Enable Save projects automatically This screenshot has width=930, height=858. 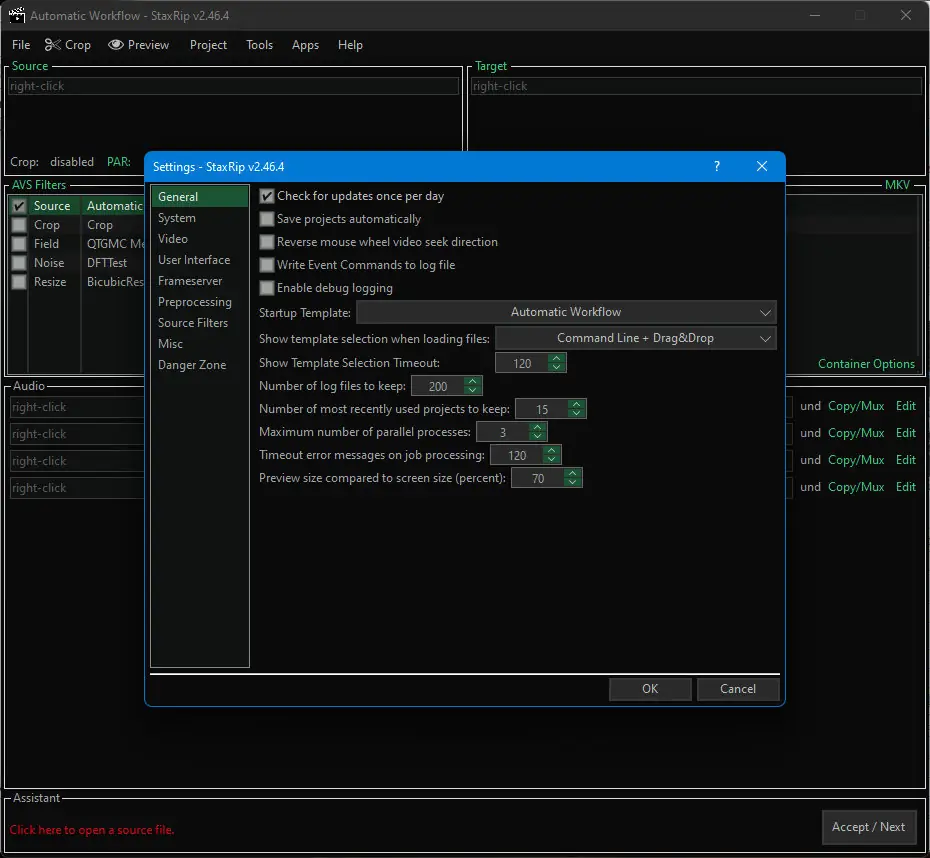pos(267,219)
